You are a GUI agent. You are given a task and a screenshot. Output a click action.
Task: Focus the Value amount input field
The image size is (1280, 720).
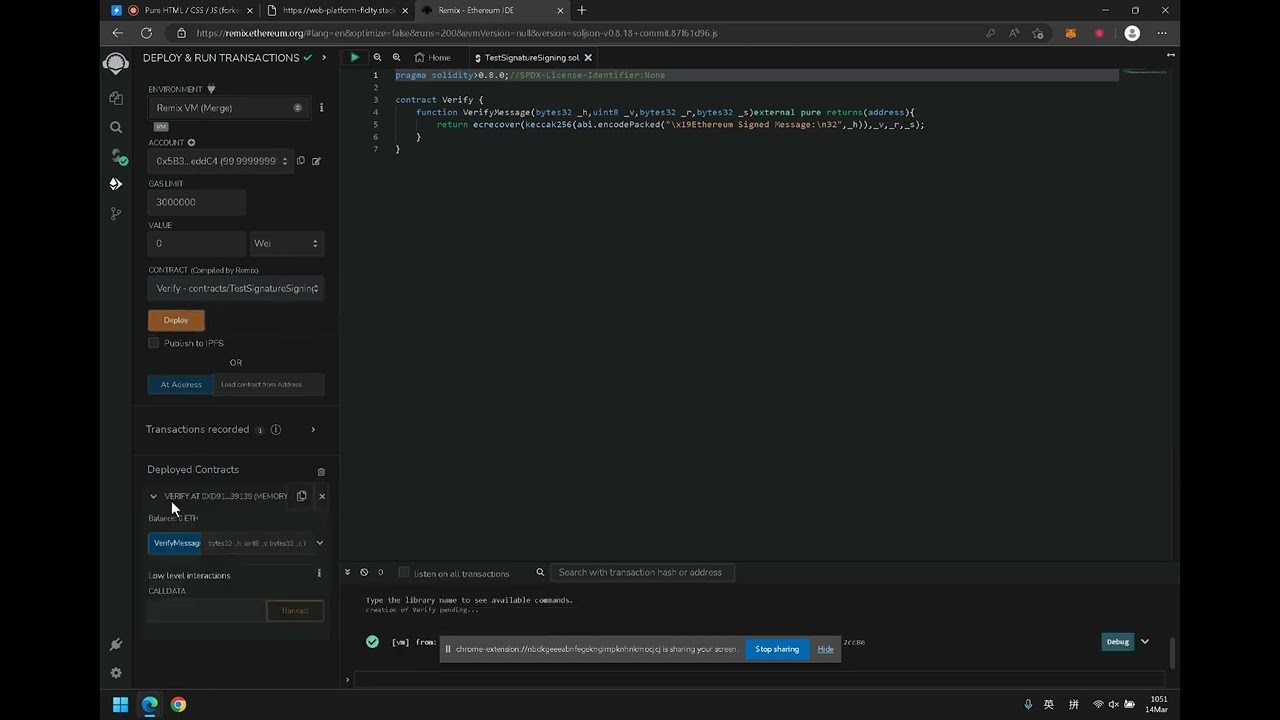(196, 243)
